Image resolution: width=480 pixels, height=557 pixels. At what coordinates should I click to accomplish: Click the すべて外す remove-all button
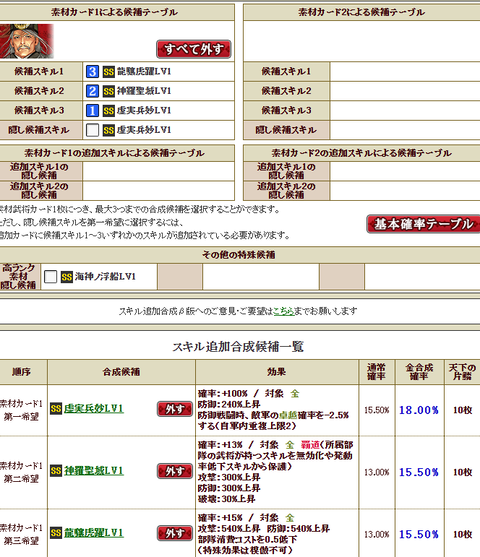tap(194, 49)
